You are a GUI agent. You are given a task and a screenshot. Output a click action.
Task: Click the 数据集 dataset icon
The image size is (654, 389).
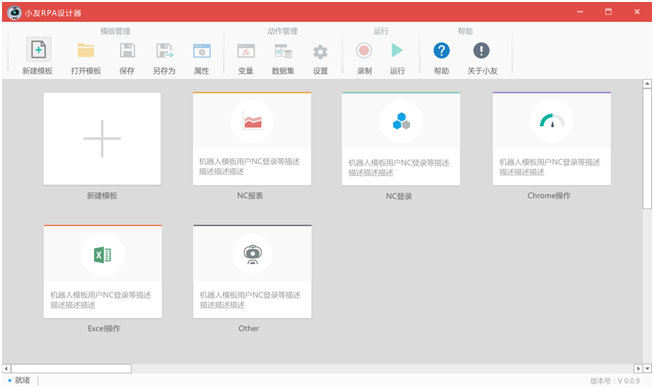click(x=283, y=51)
